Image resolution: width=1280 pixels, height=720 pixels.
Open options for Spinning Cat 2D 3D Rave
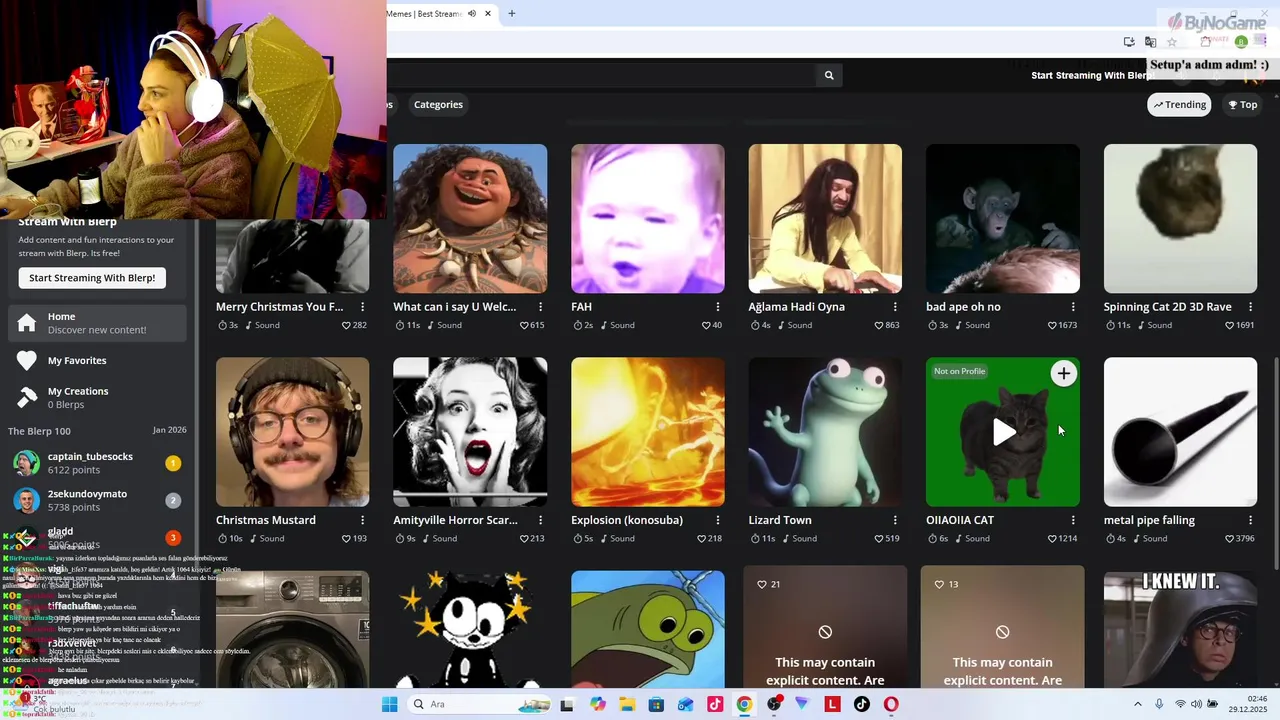tap(1250, 307)
